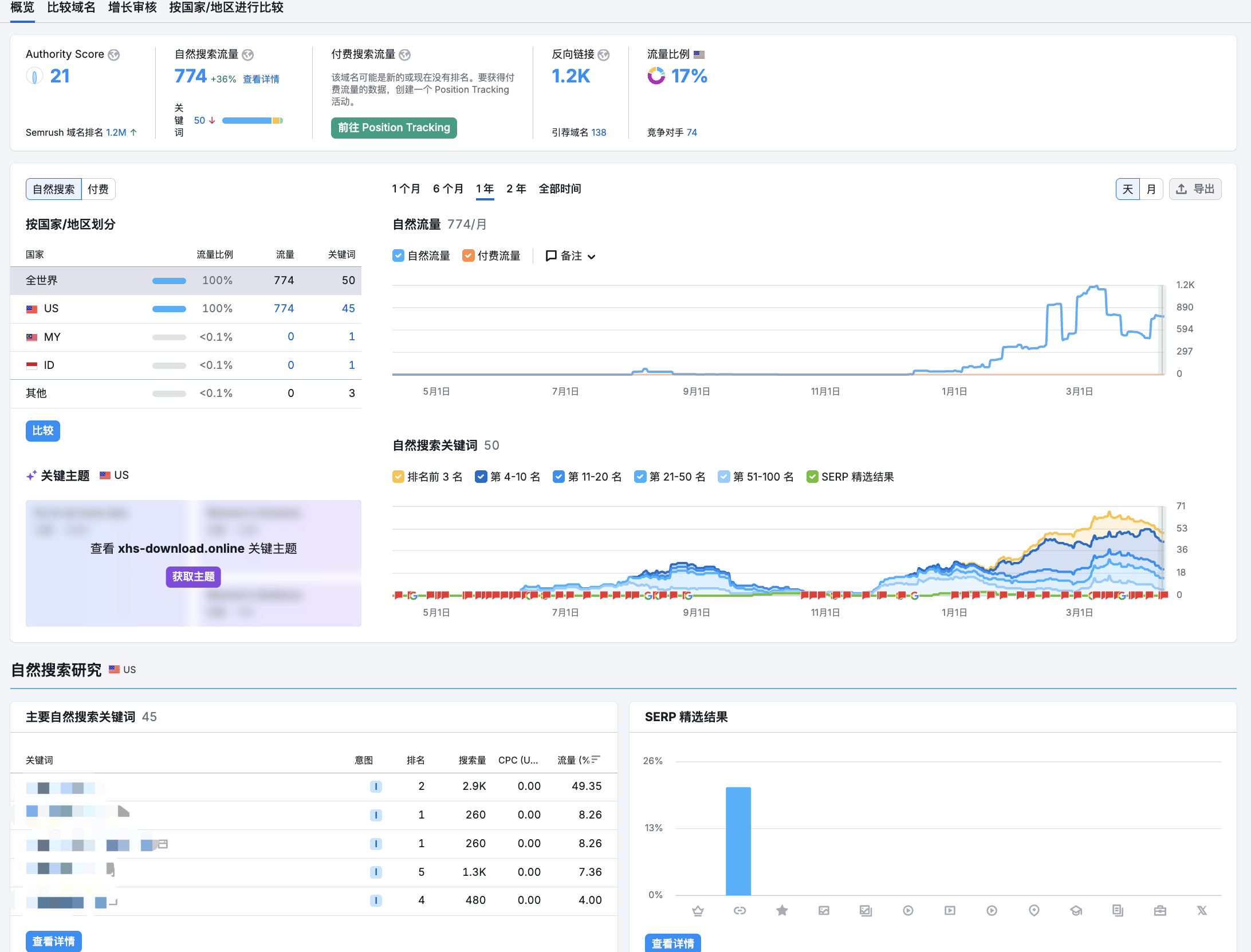Image resolution: width=1251 pixels, height=952 pixels.
Task: Click the 关键主题 sparkle icon
Action: [32, 475]
